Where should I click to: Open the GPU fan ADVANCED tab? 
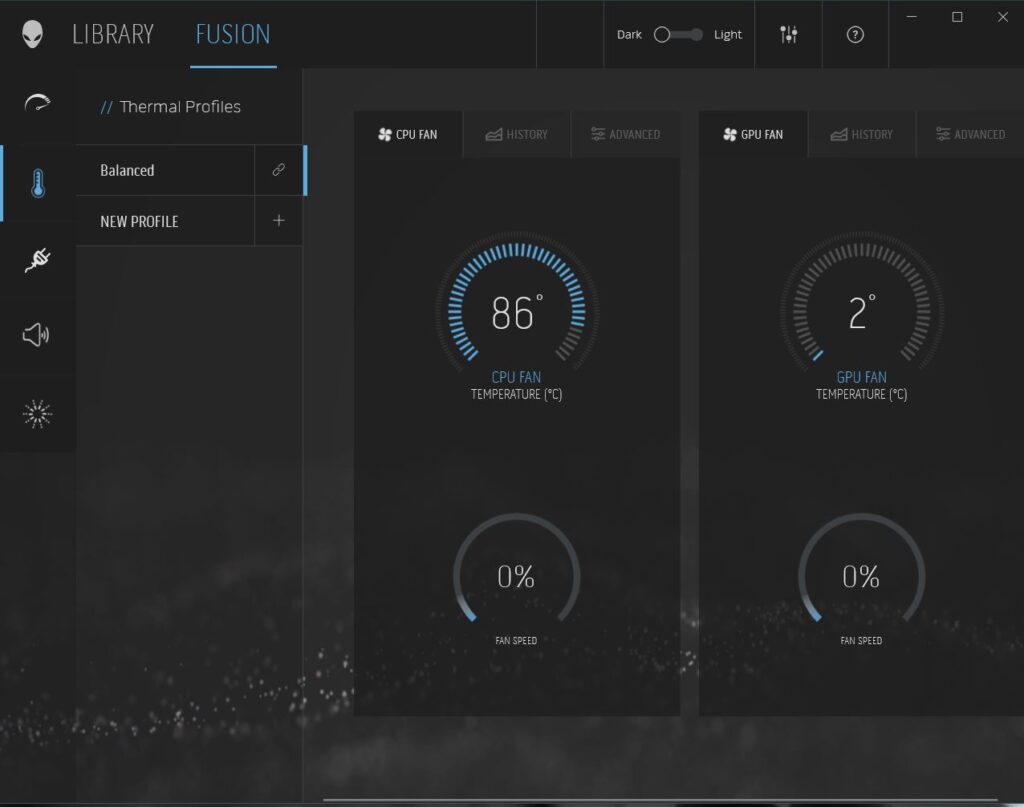[970, 134]
